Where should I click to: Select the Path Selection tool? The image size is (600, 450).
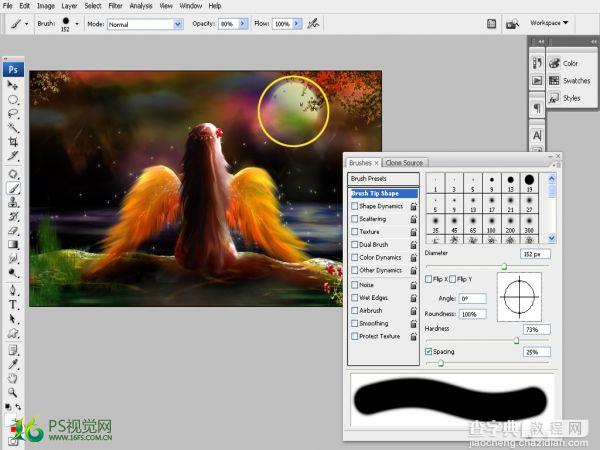coord(13,318)
